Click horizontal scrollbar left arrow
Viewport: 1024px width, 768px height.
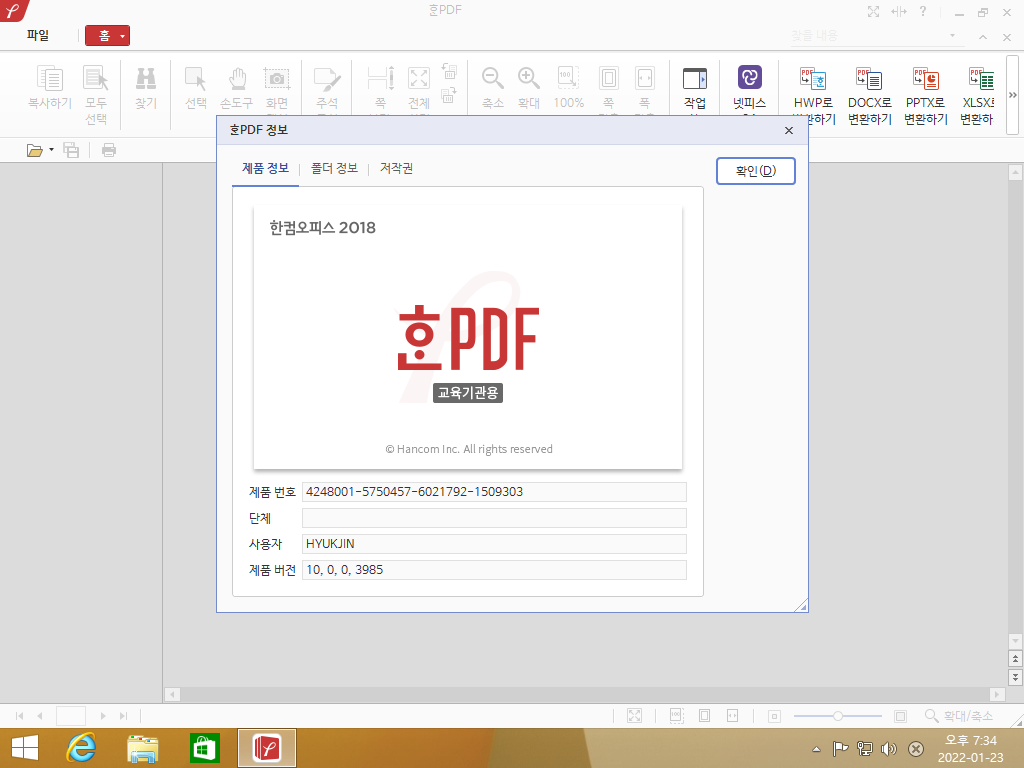coord(172,694)
